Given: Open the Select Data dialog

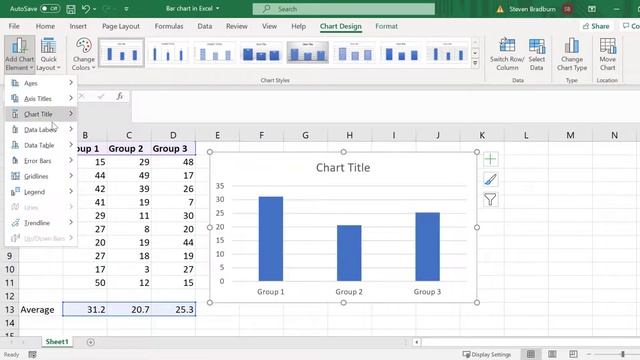Looking at the screenshot, I should pyautogui.click(x=536, y=54).
